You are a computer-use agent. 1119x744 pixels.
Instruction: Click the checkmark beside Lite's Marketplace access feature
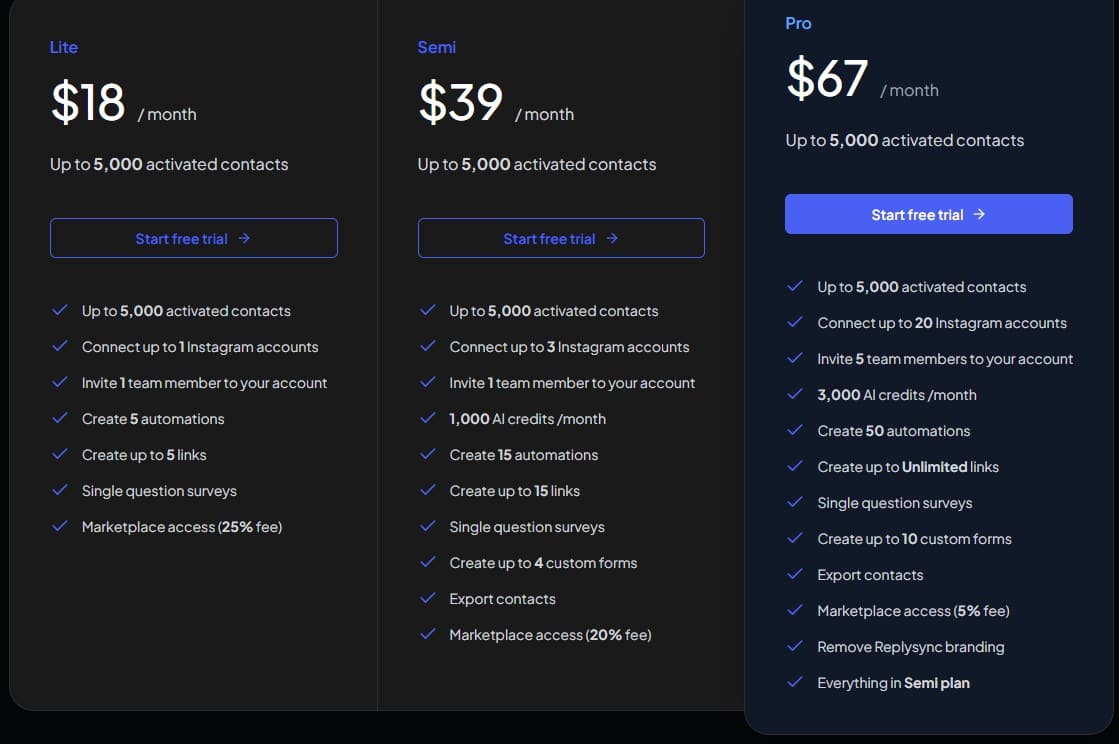tap(60, 526)
